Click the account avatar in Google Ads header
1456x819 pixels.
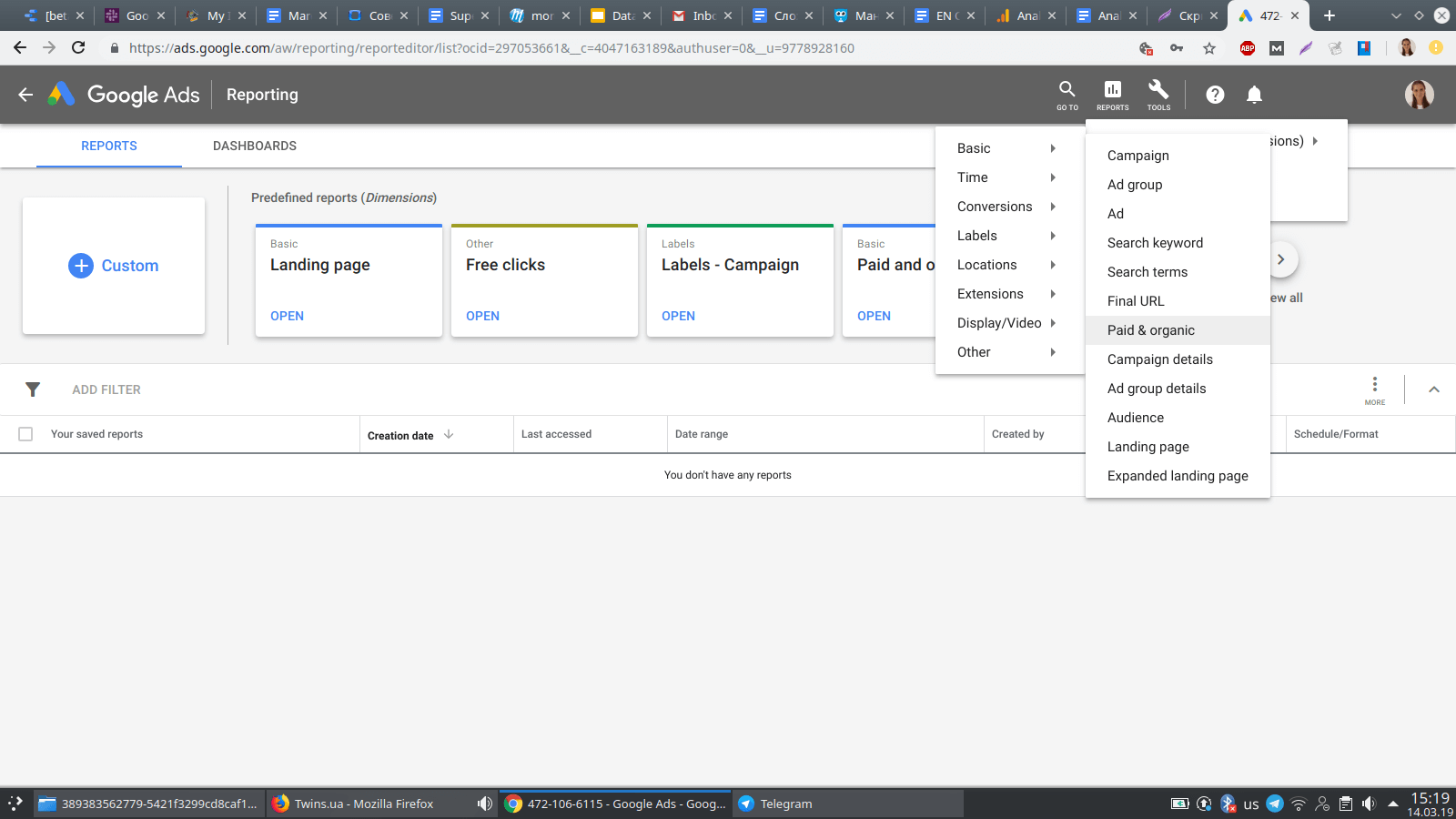pos(1419,95)
